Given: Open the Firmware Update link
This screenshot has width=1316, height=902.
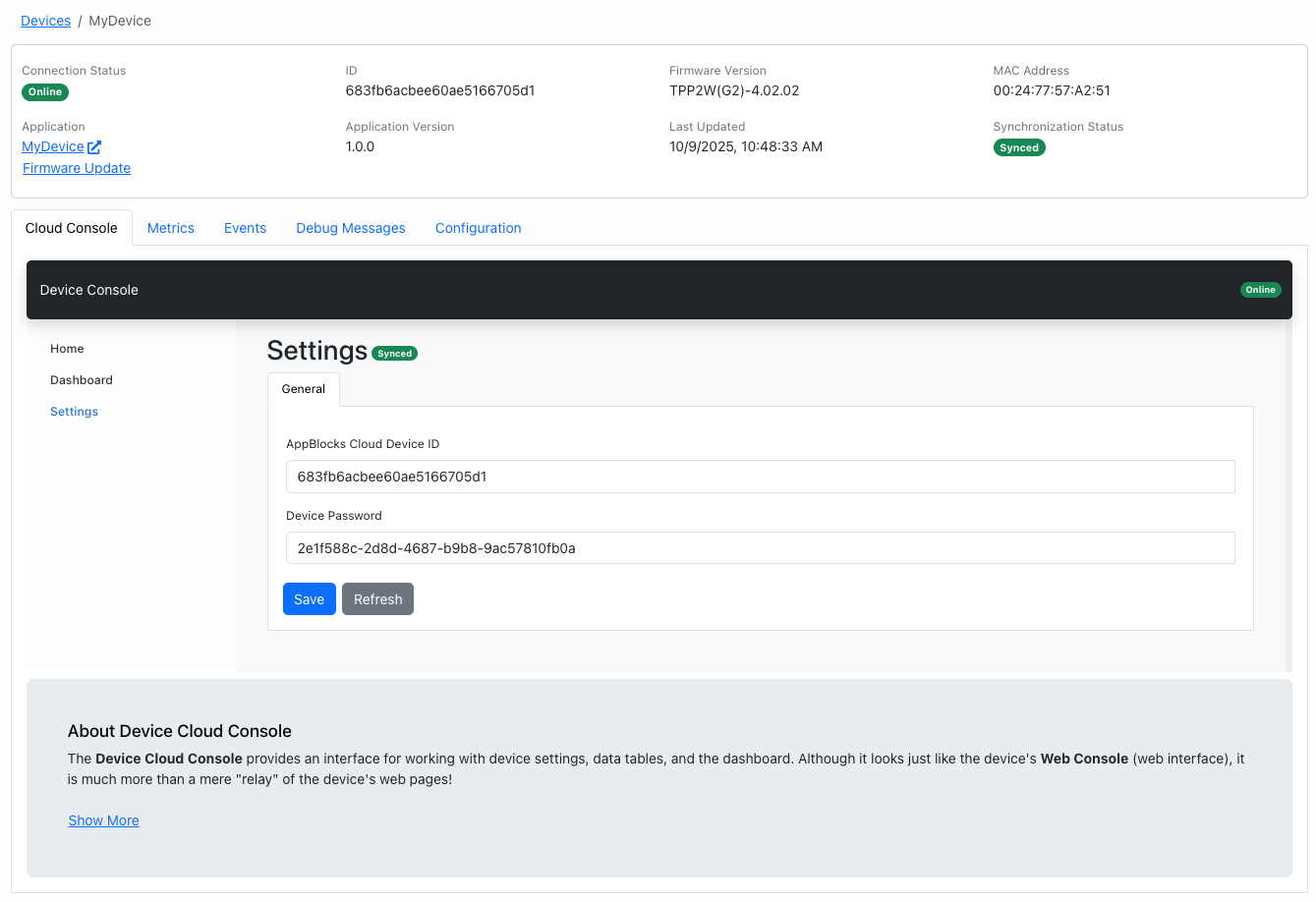Looking at the screenshot, I should coord(77,169).
